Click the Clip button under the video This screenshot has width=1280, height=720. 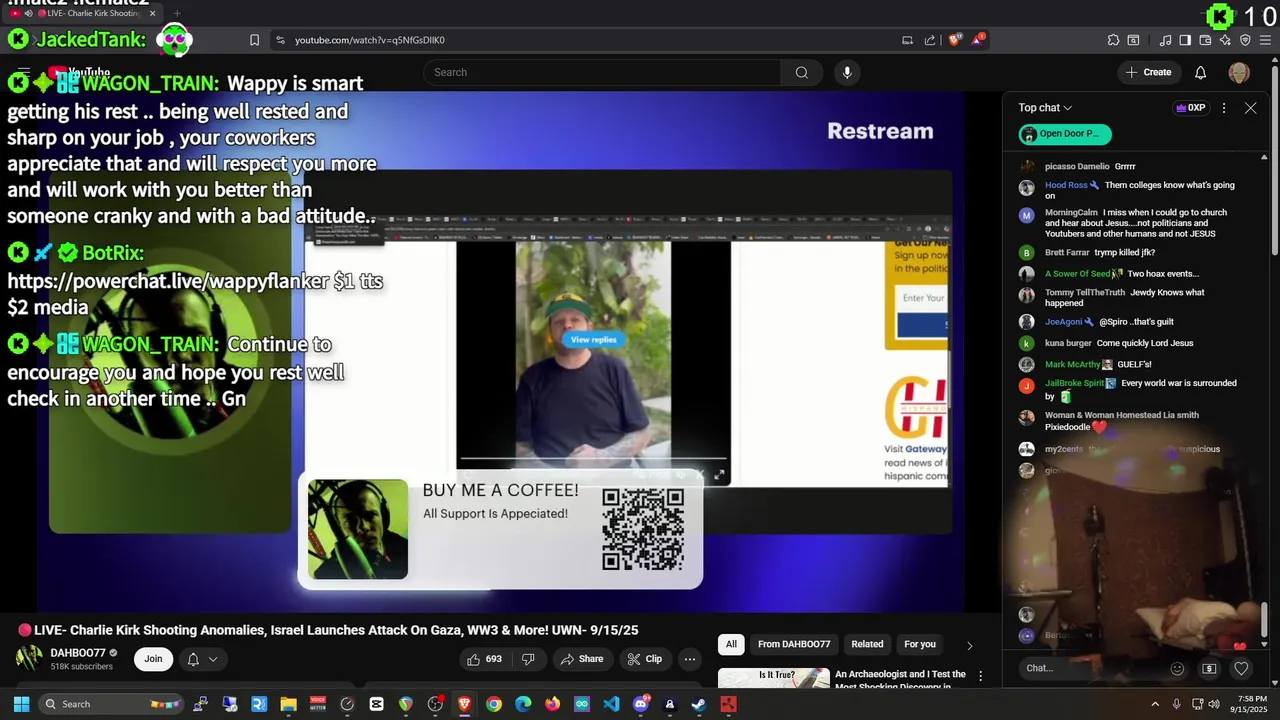[x=645, y=659]
